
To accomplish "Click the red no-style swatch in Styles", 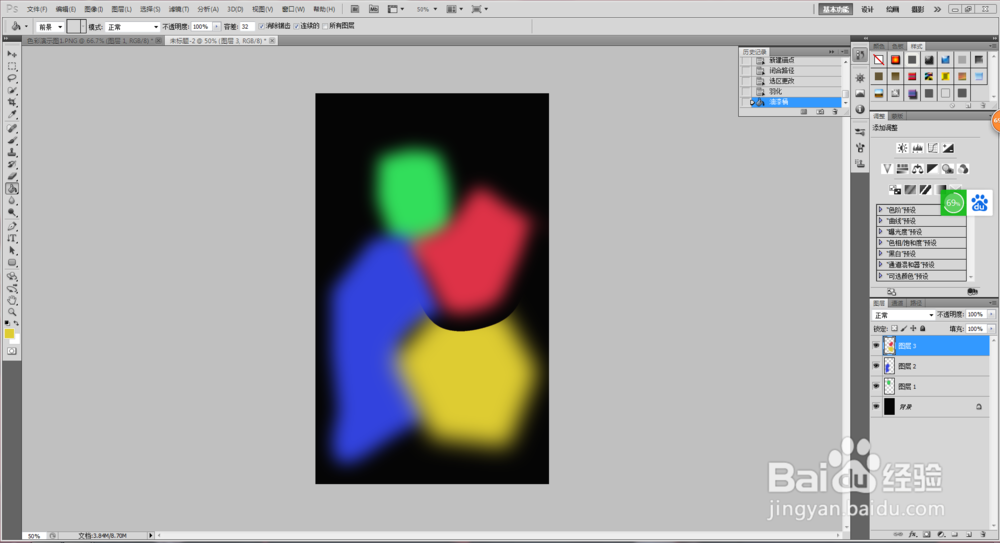I will click(879, 60).
